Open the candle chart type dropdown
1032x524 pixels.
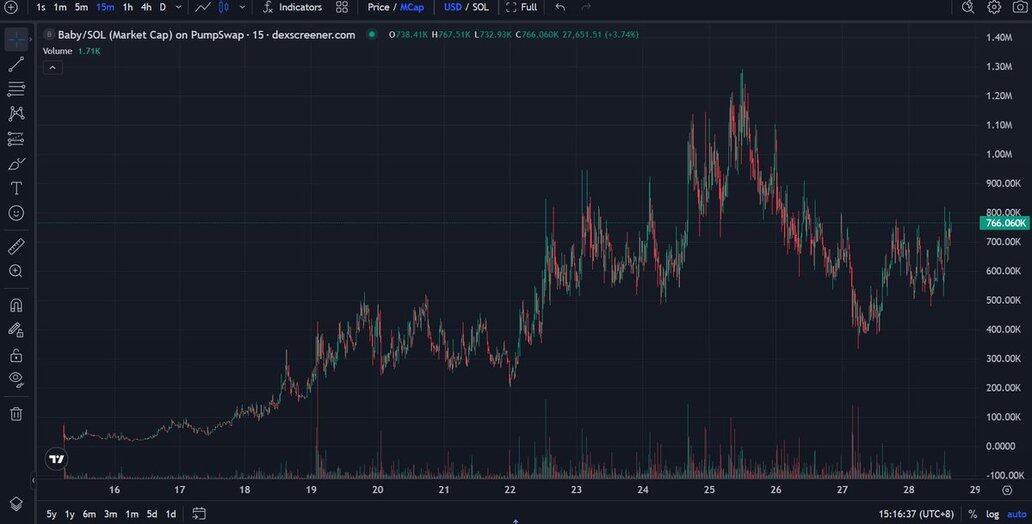pos(242,7)
